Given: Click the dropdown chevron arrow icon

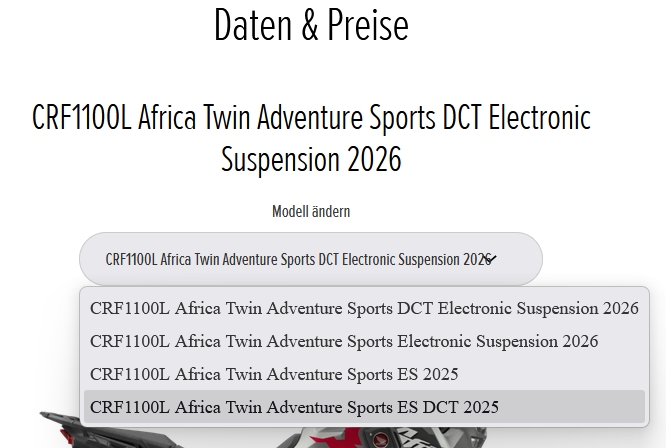Looking at the screenshot, I should (x=490, y=259).
